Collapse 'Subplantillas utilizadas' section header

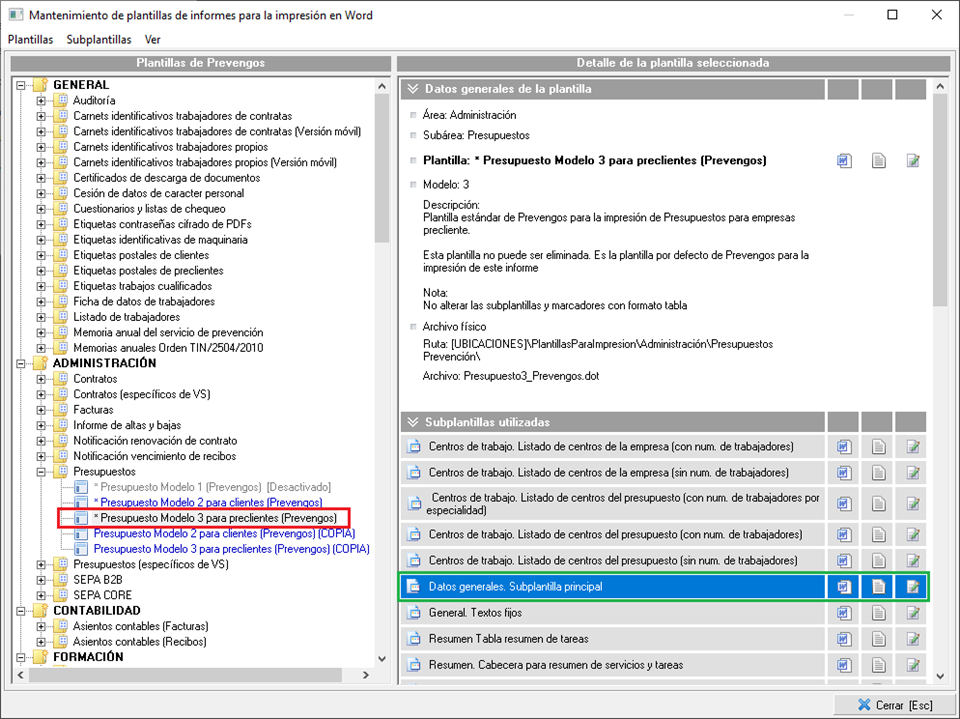412,422
